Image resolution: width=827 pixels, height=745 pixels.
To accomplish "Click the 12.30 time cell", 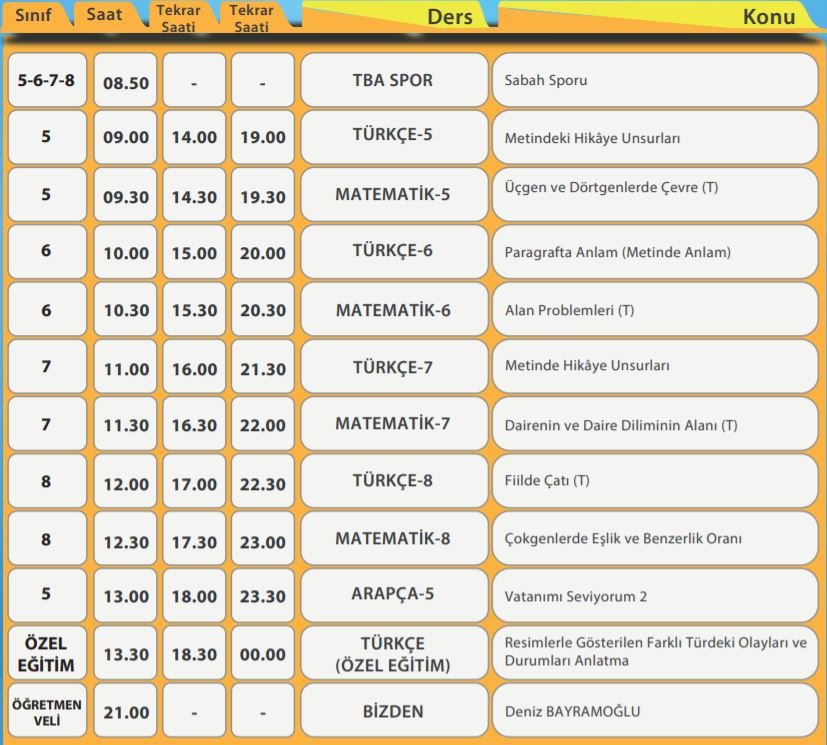I will [x=126, y=539].
